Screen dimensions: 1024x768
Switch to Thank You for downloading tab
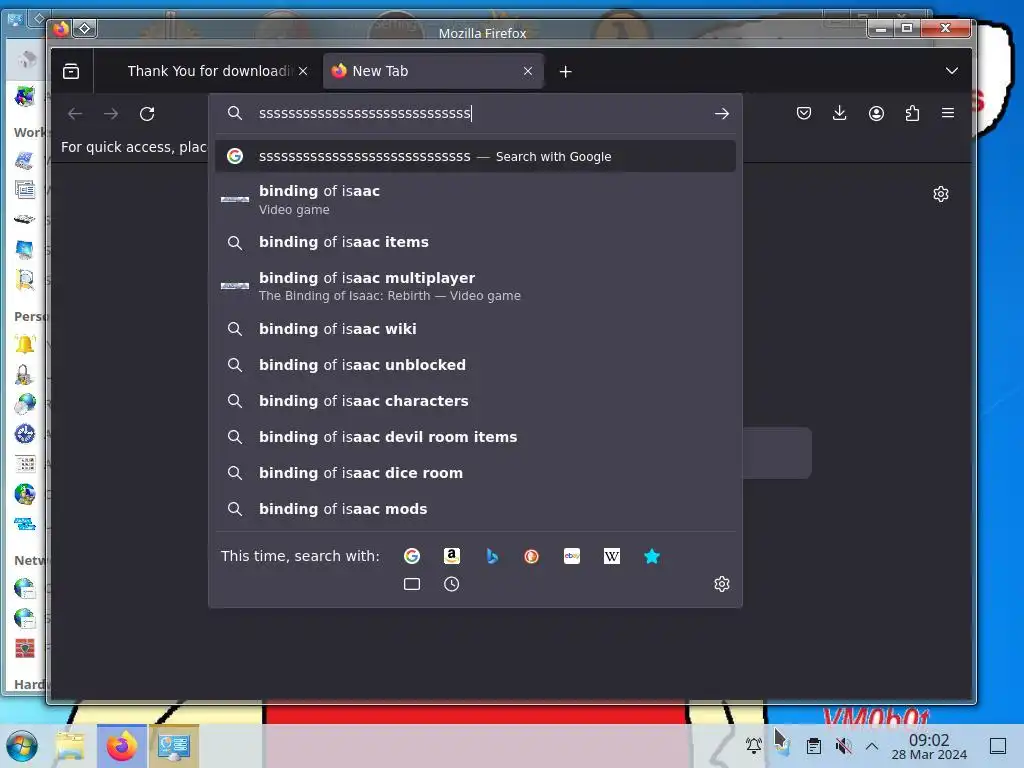tap(208, 71)
